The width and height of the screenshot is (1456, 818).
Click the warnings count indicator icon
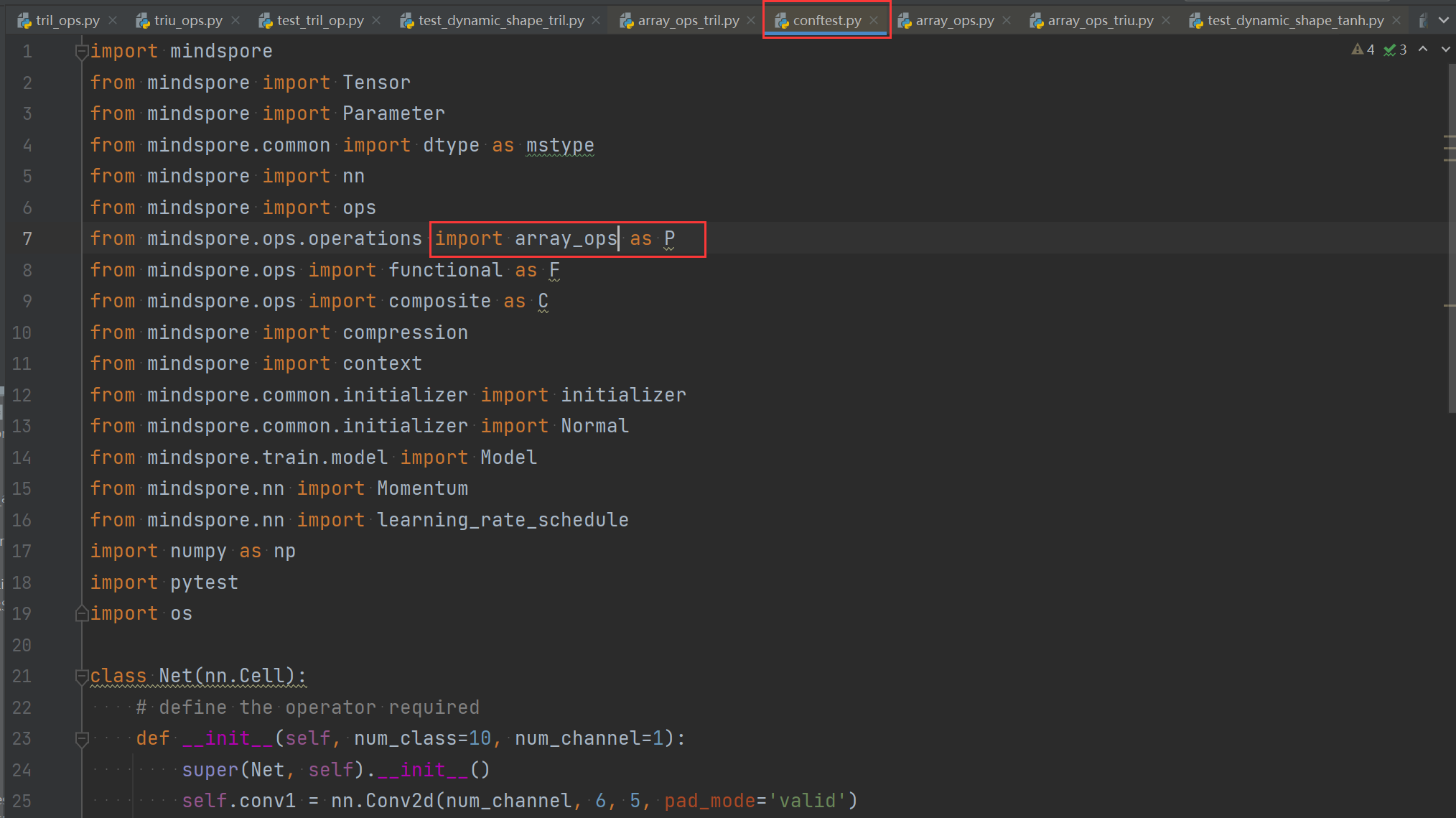[x=1357, y=50]
